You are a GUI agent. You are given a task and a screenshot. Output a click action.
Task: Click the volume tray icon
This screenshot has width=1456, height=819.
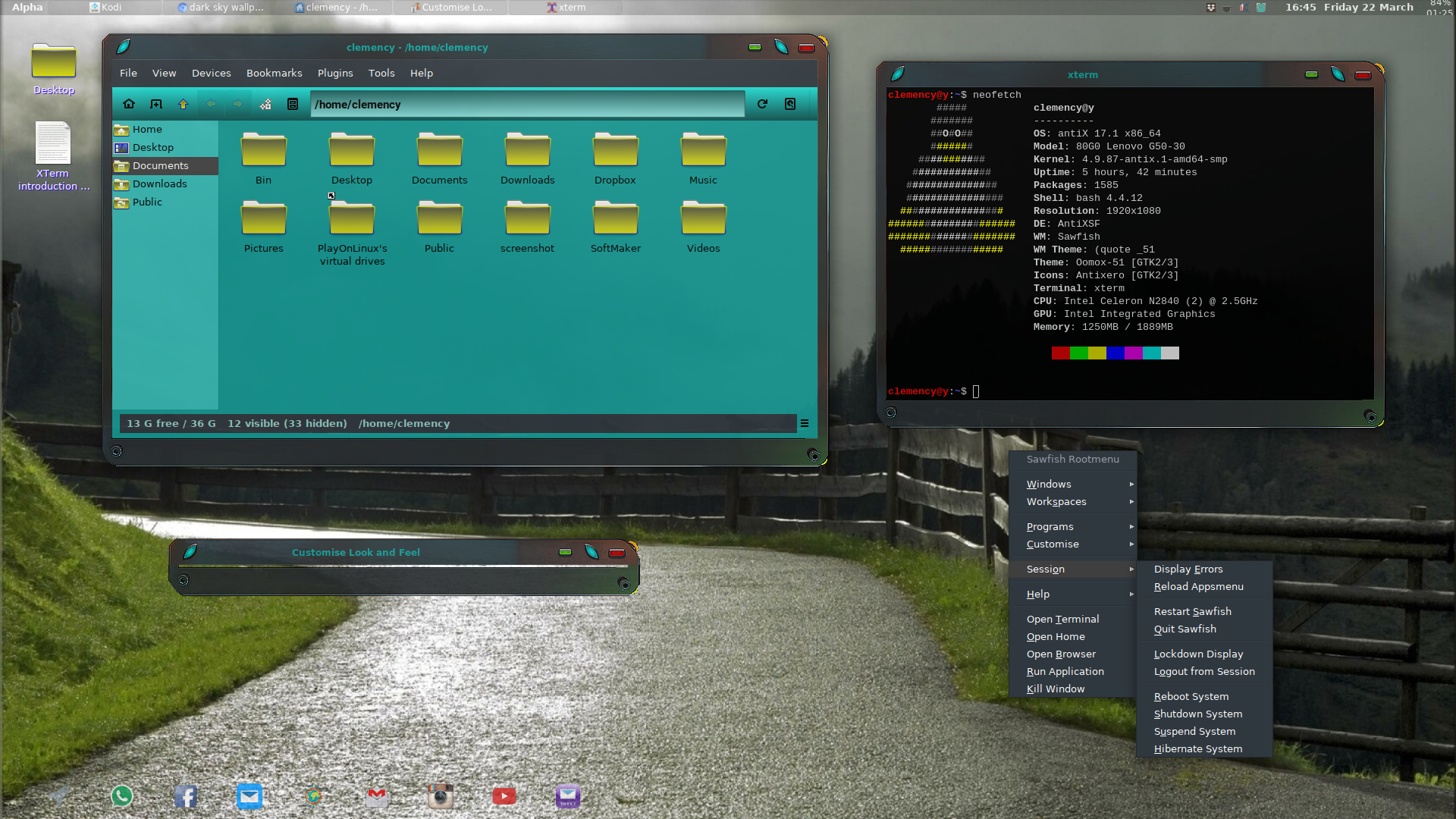(1244, 8)
